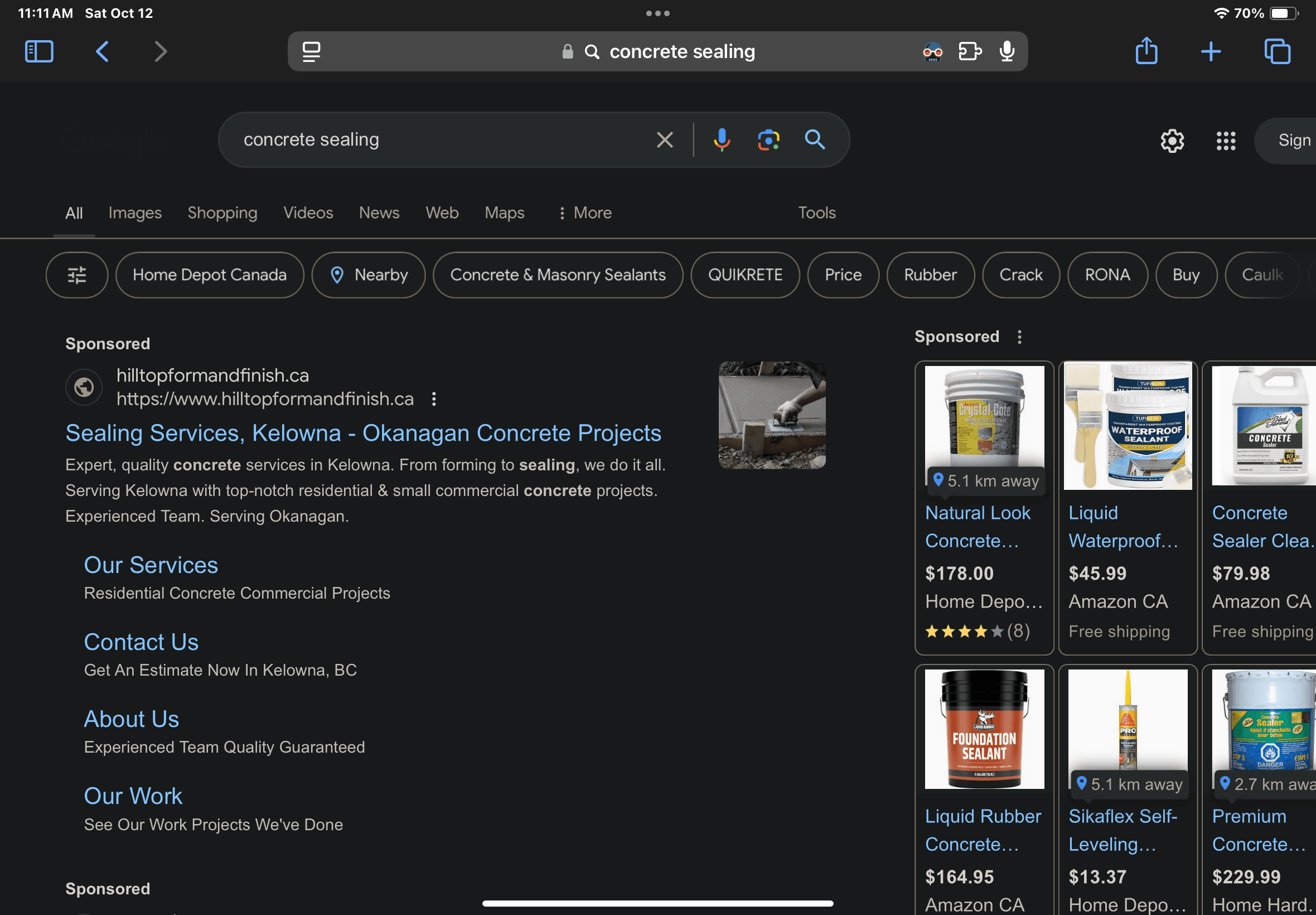The image size is (1316, 915).
Task: Open Premium Concrete sealer $229.99 product
Action: (1259, 789)
